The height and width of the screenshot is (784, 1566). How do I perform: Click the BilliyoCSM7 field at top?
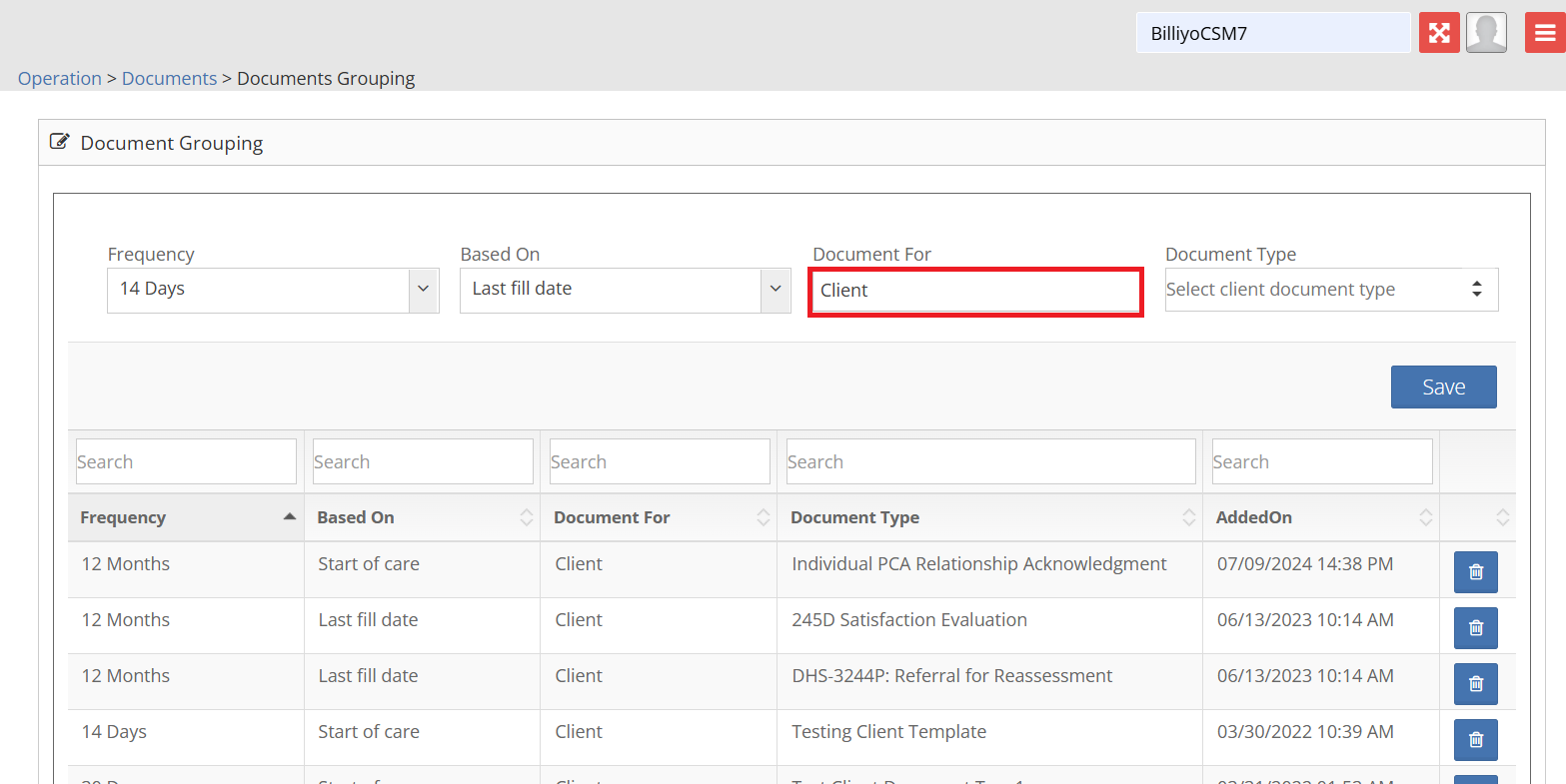(1272, 33)
